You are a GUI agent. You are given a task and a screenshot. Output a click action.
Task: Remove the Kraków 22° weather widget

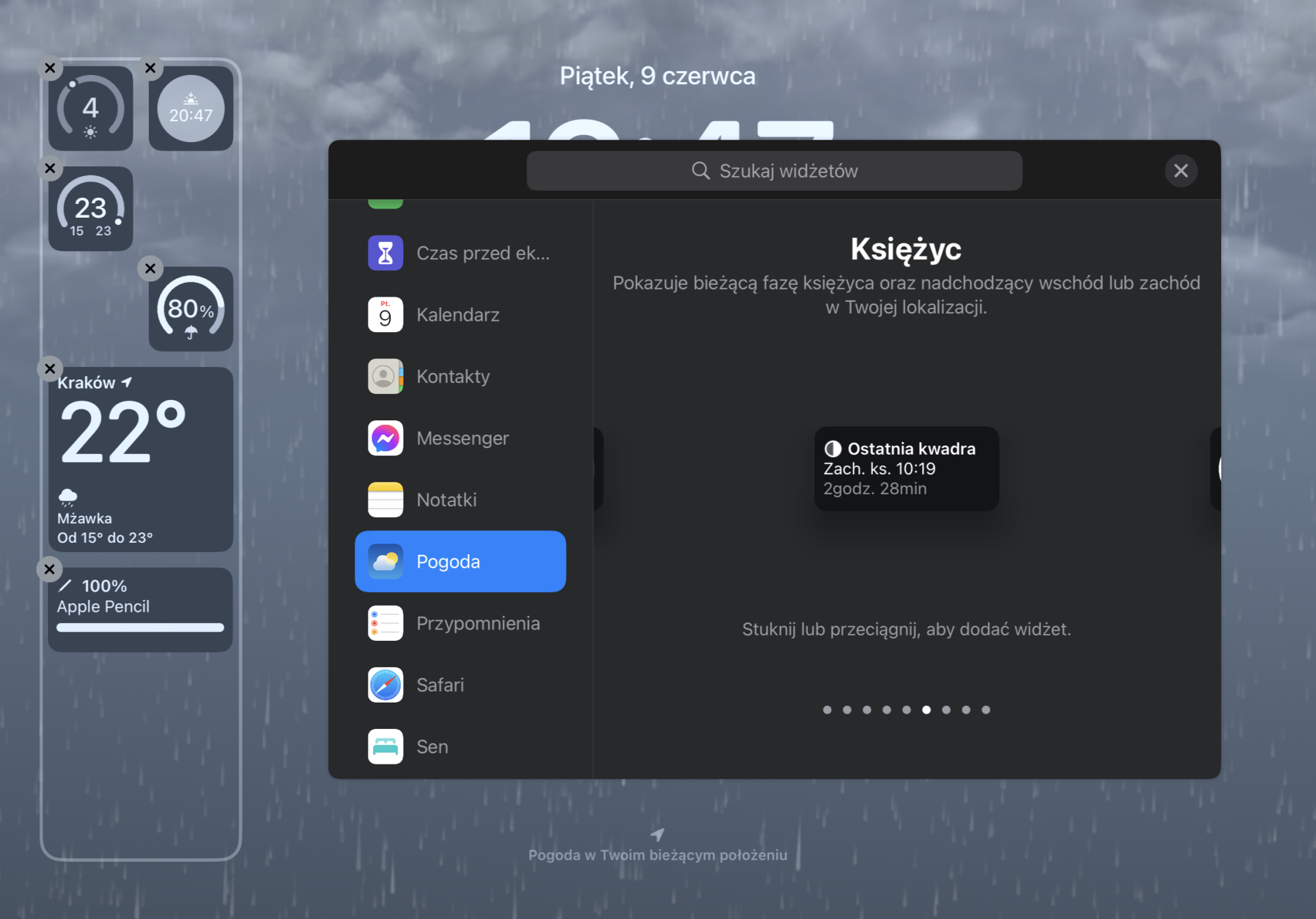50,368
